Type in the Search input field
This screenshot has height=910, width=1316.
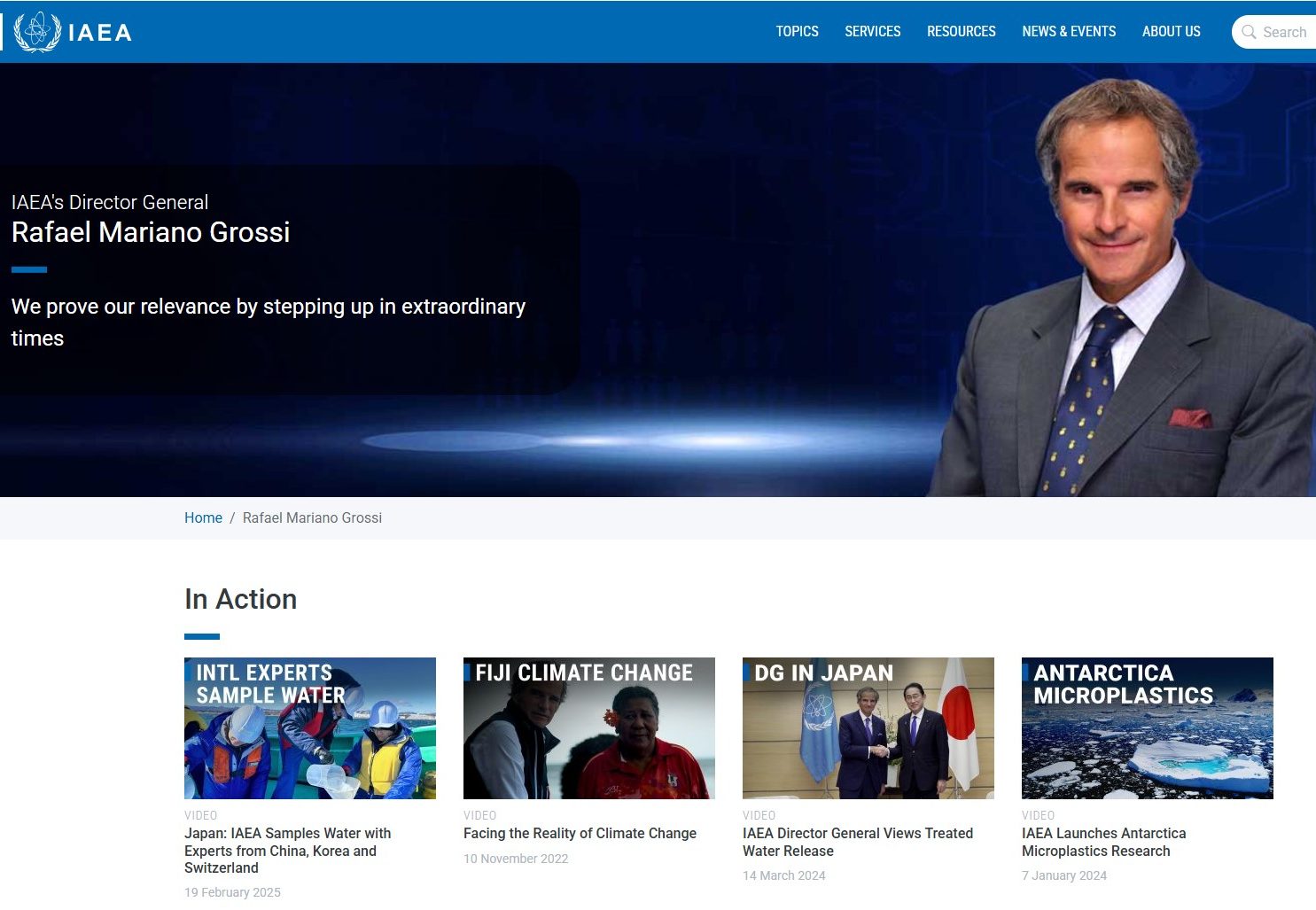(x=1285, y=32)
